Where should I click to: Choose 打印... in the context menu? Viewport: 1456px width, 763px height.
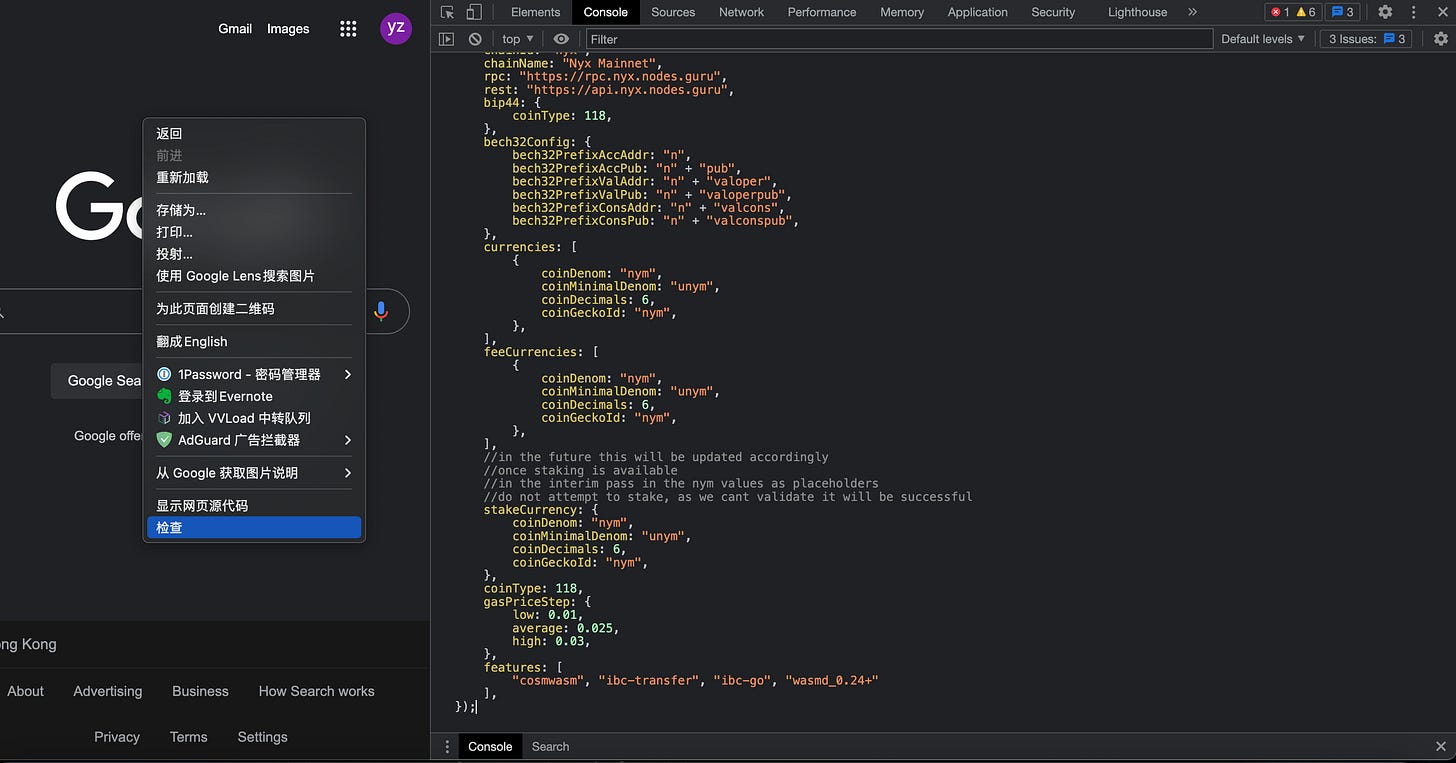tap(253, 233)
